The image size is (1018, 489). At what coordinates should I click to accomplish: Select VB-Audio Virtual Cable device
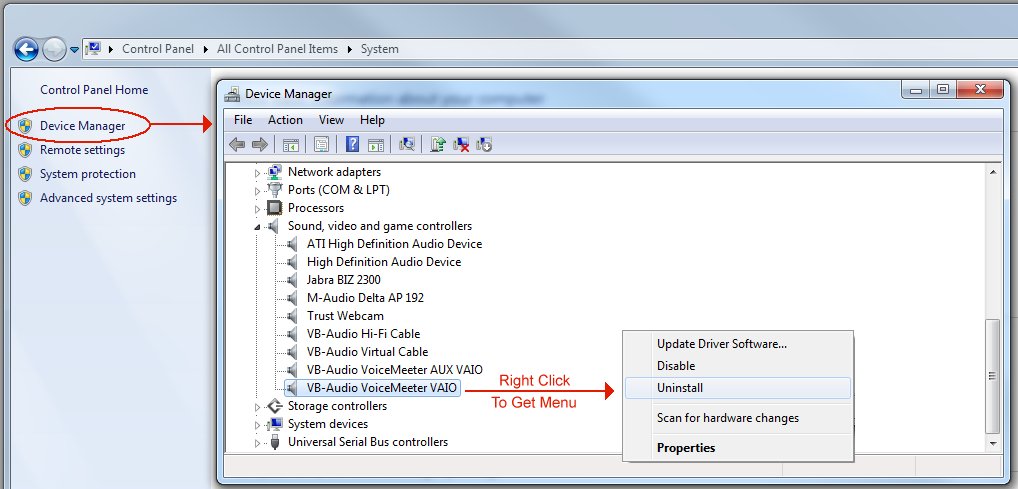point(367,352)
